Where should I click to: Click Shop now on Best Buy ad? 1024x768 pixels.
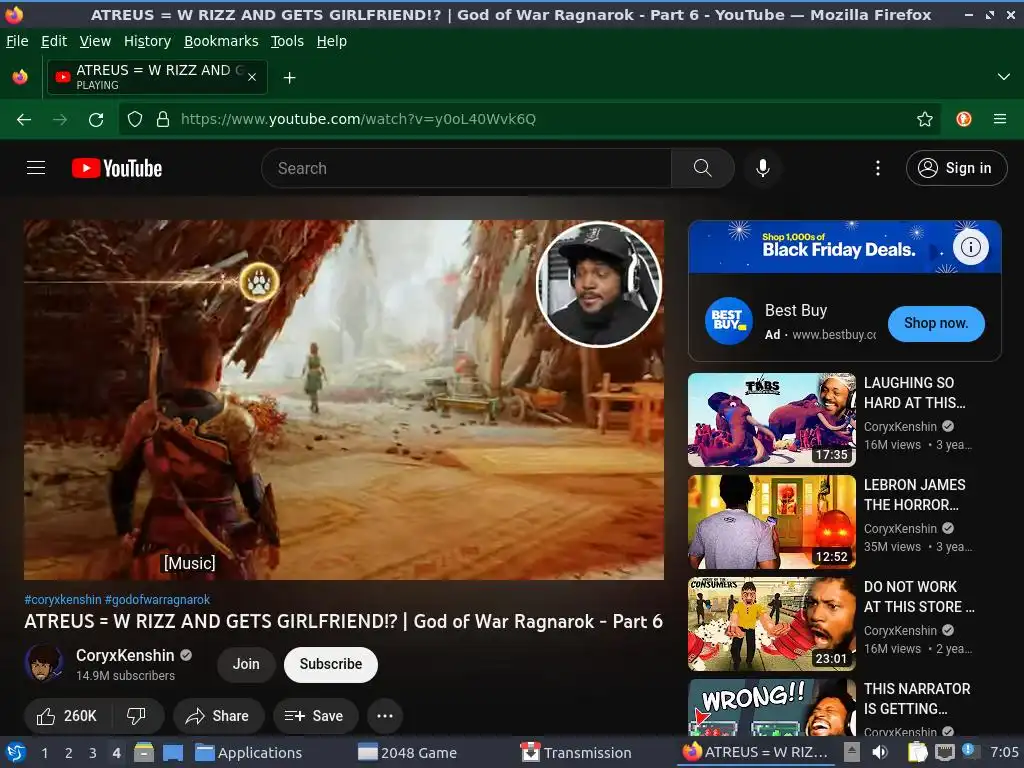936,323
